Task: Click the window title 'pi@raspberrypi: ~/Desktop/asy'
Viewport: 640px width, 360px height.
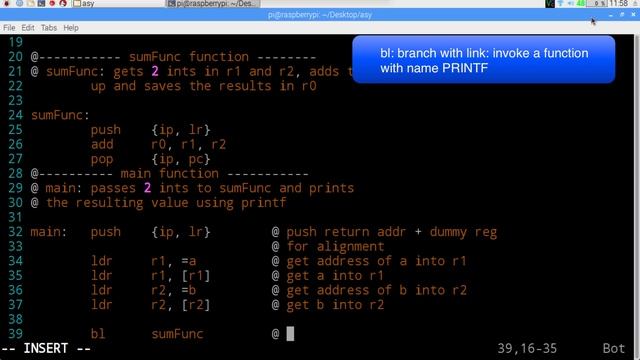Action: click(320, 15)
